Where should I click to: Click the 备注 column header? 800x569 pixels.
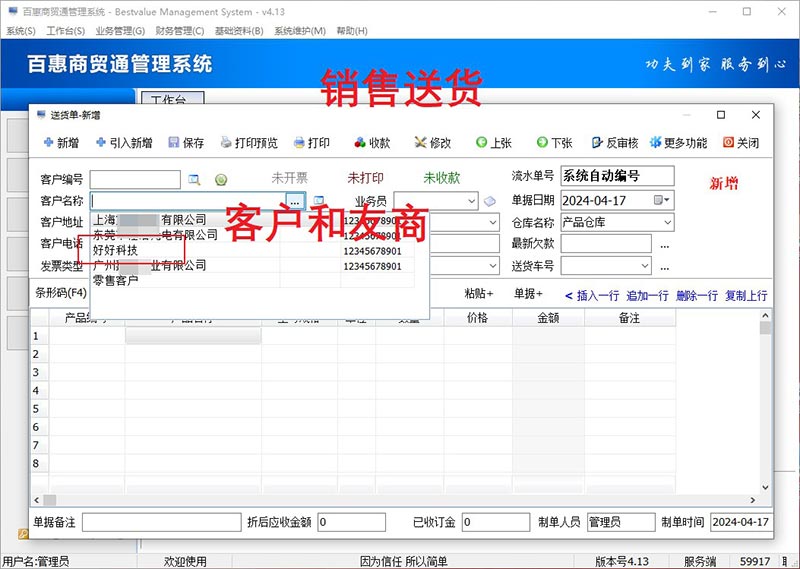click(x=630, y=318)
